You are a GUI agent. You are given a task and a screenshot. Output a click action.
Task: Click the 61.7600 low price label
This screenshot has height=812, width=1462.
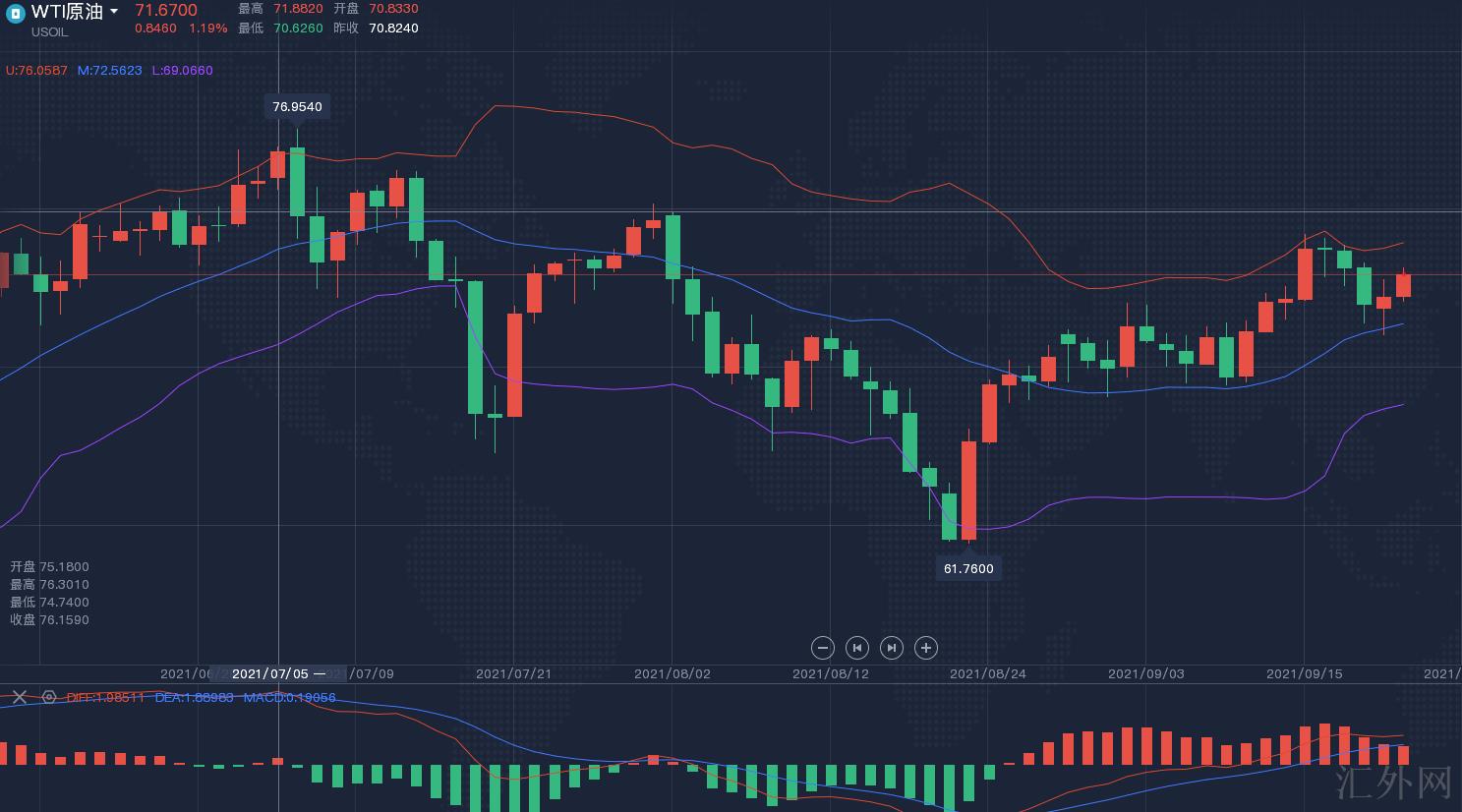tap(968, 568)
